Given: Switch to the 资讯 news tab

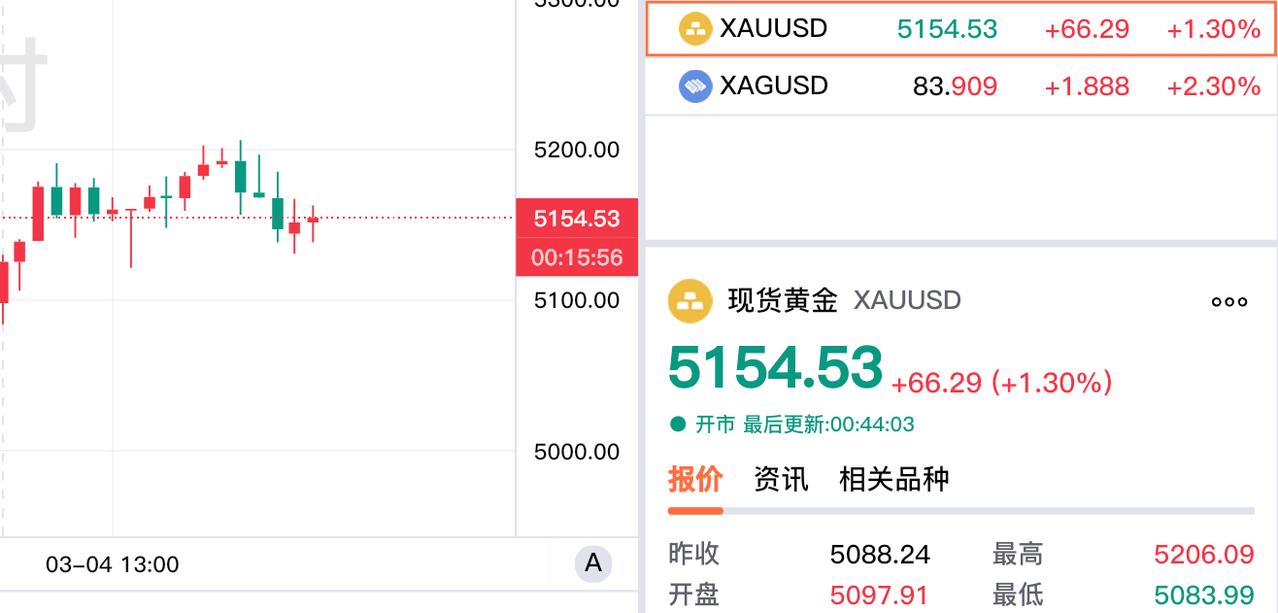Looking at the screenshot, I should (781, 480).
